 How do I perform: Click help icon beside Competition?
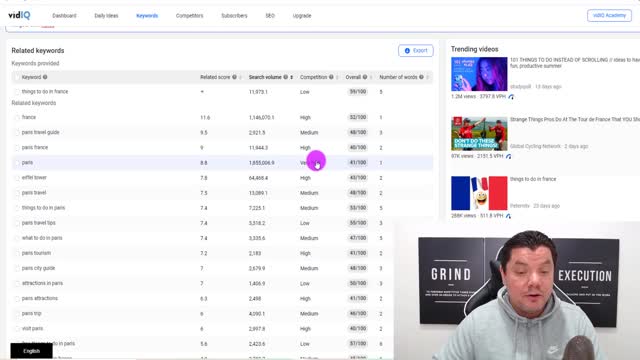coord(331,77)
